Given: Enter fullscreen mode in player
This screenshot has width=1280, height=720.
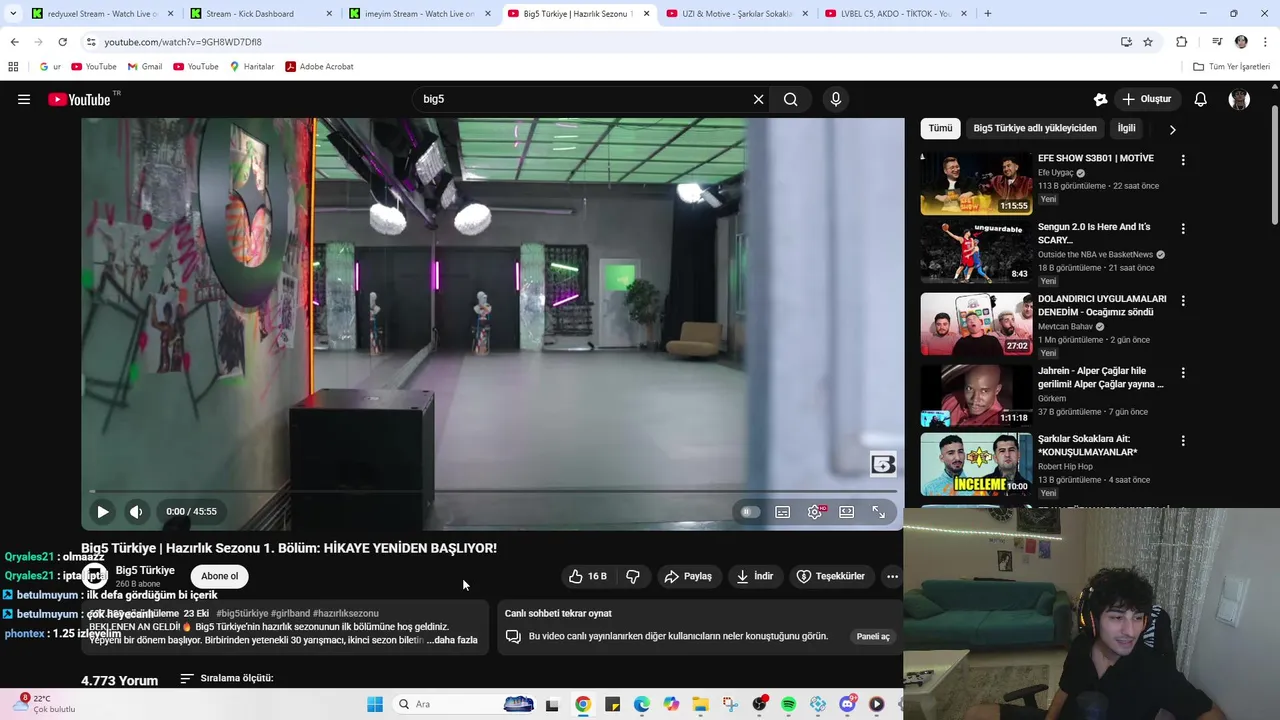Looking at the screenshot, I should 878,511.
